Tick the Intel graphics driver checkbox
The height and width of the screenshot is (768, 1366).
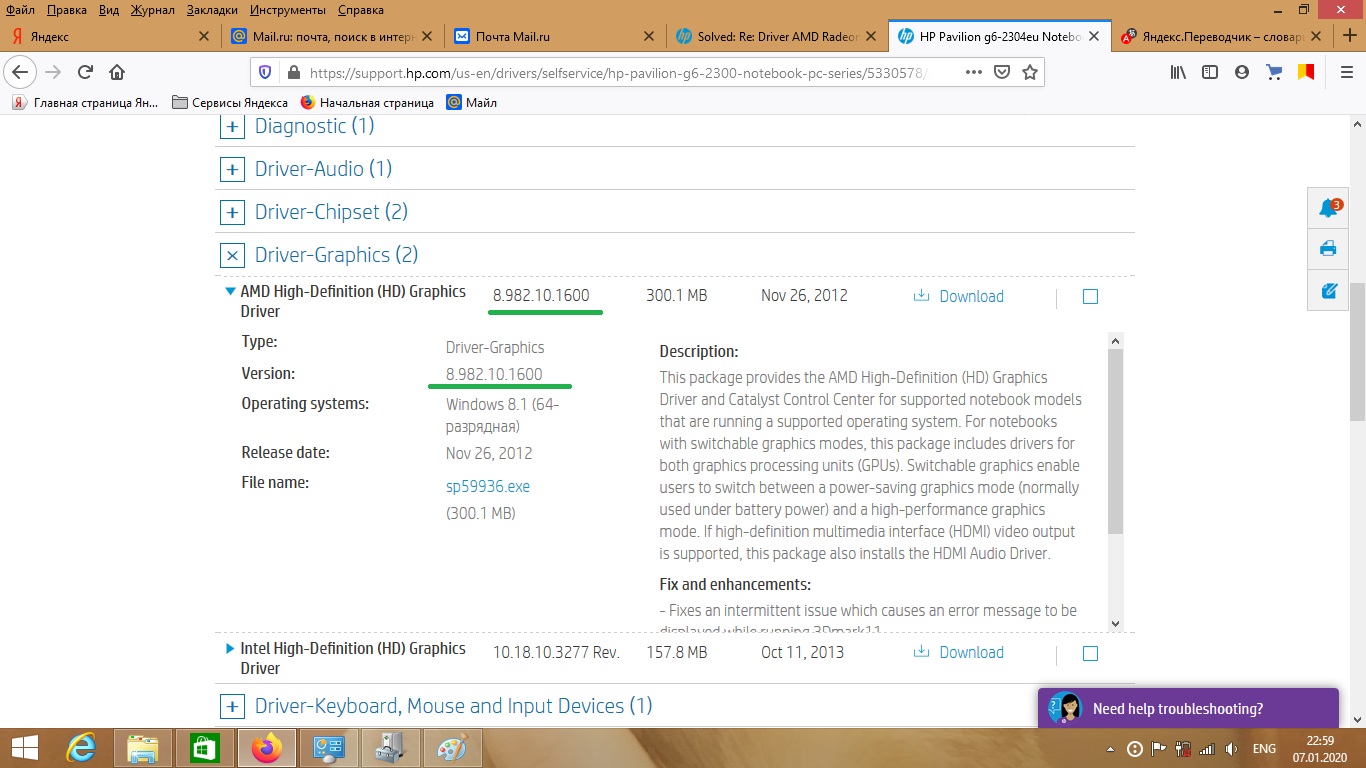click(x=1090, y=653)
